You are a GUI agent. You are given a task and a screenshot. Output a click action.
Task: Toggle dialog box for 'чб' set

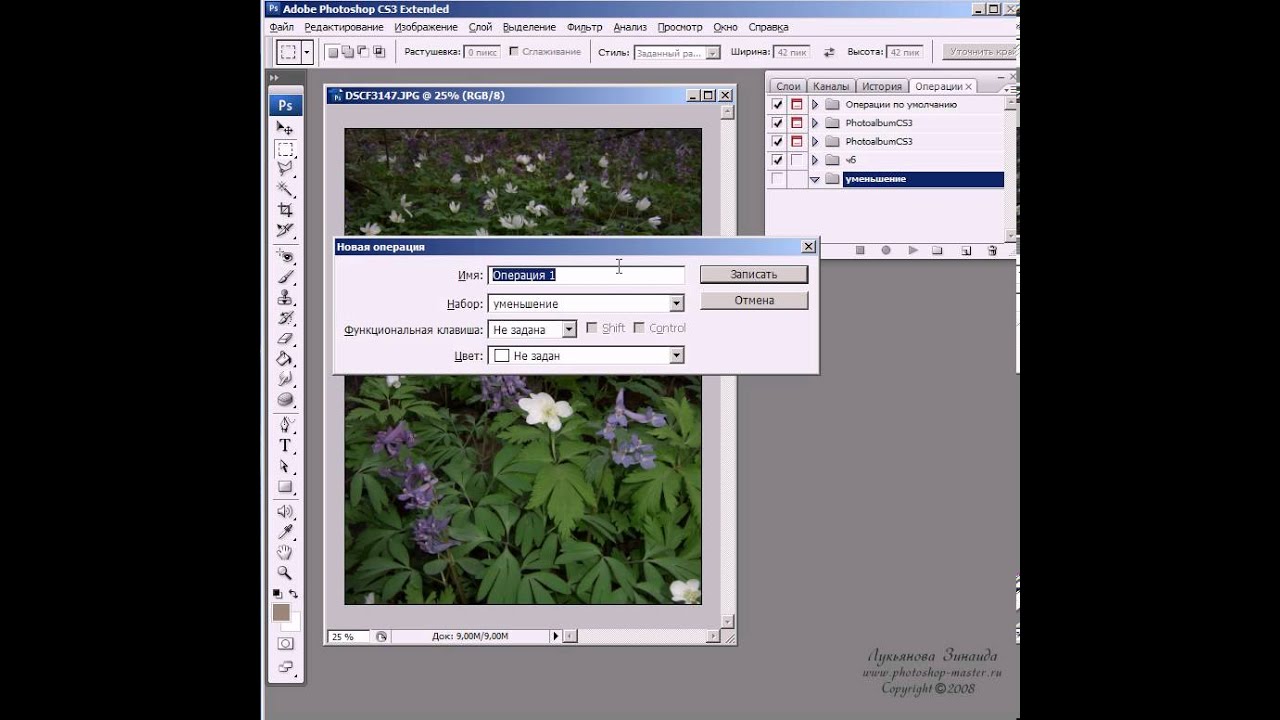[797, 160]
